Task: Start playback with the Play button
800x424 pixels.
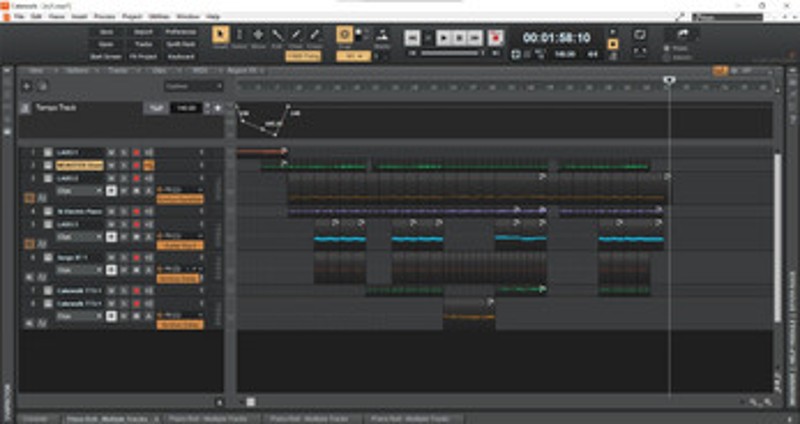Action: (x=443, y=38)
